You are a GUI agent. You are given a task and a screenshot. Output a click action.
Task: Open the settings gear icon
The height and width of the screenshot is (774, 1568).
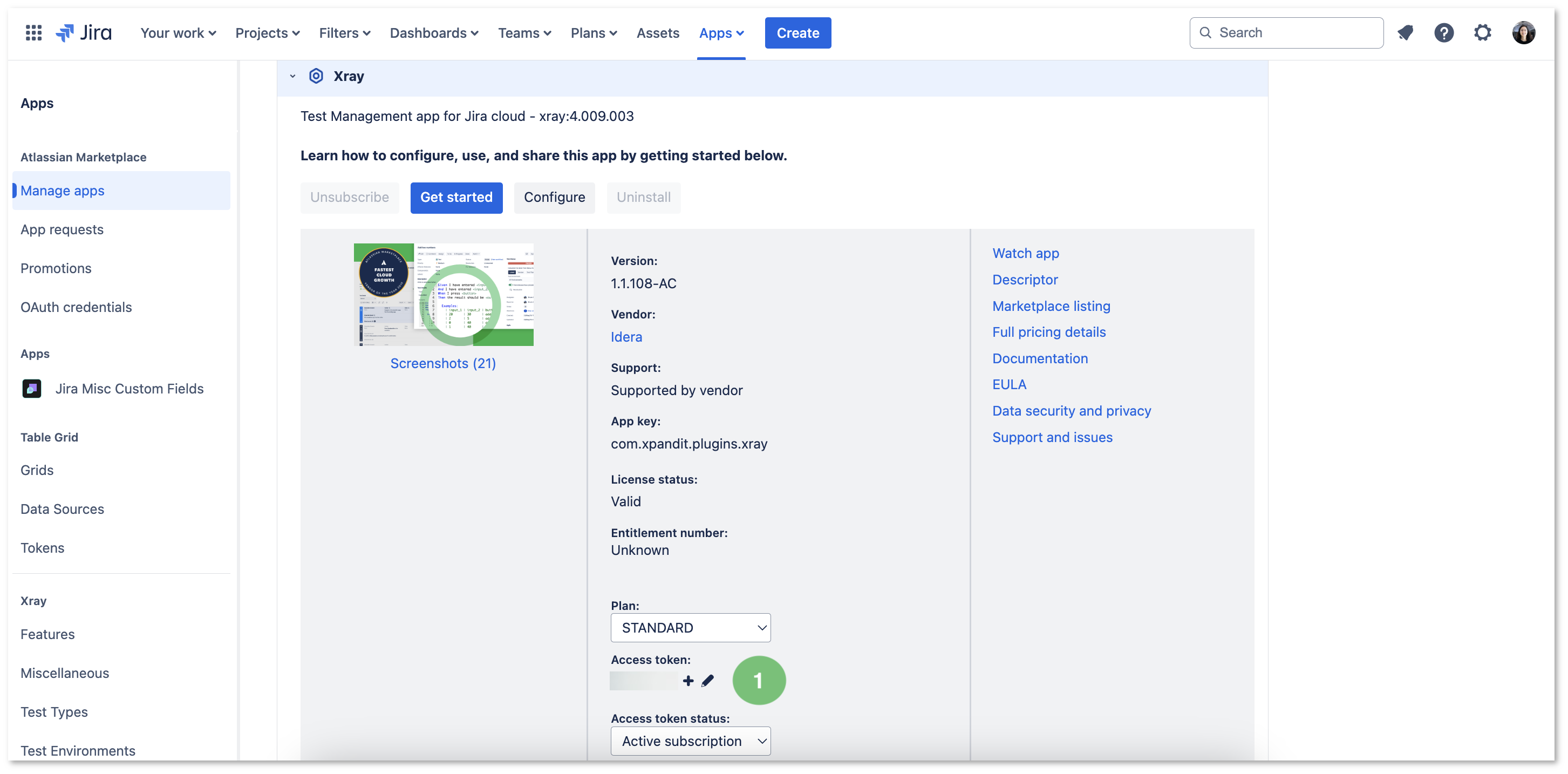pos(1483,33)
